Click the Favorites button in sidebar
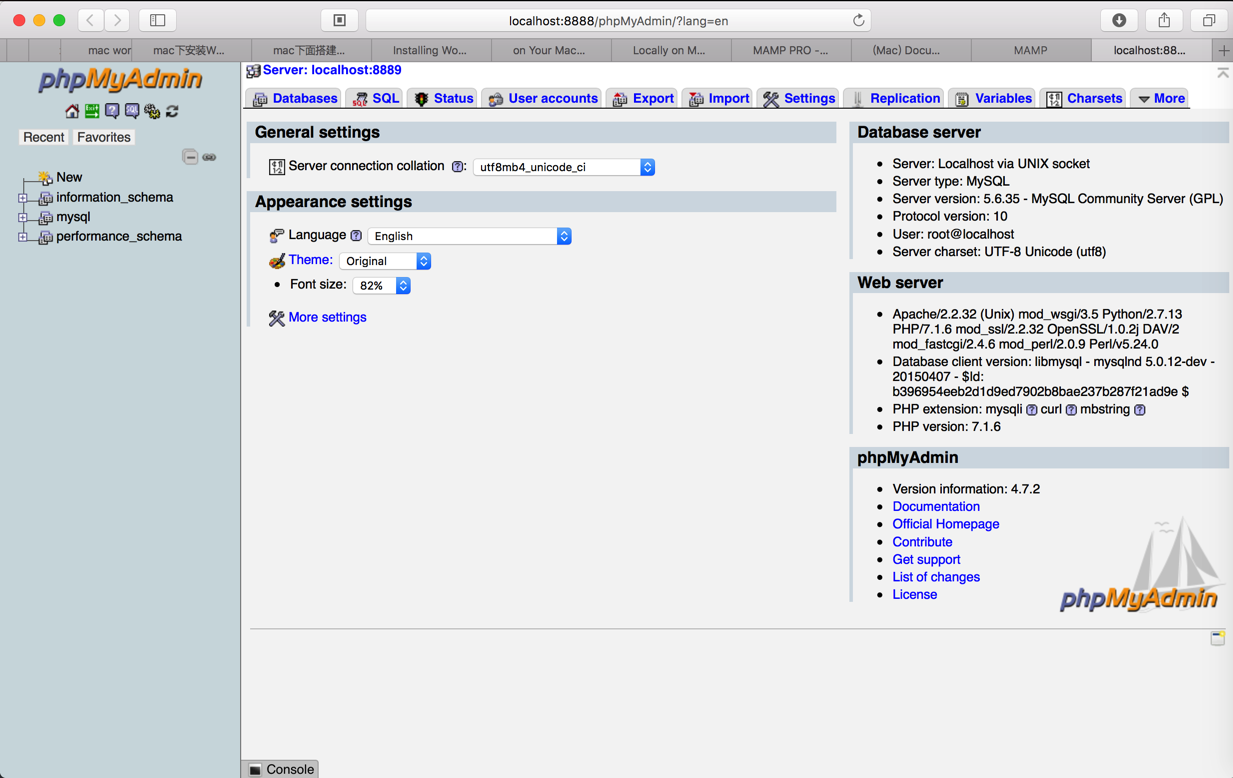1233x778 pixels. point(104,137)
